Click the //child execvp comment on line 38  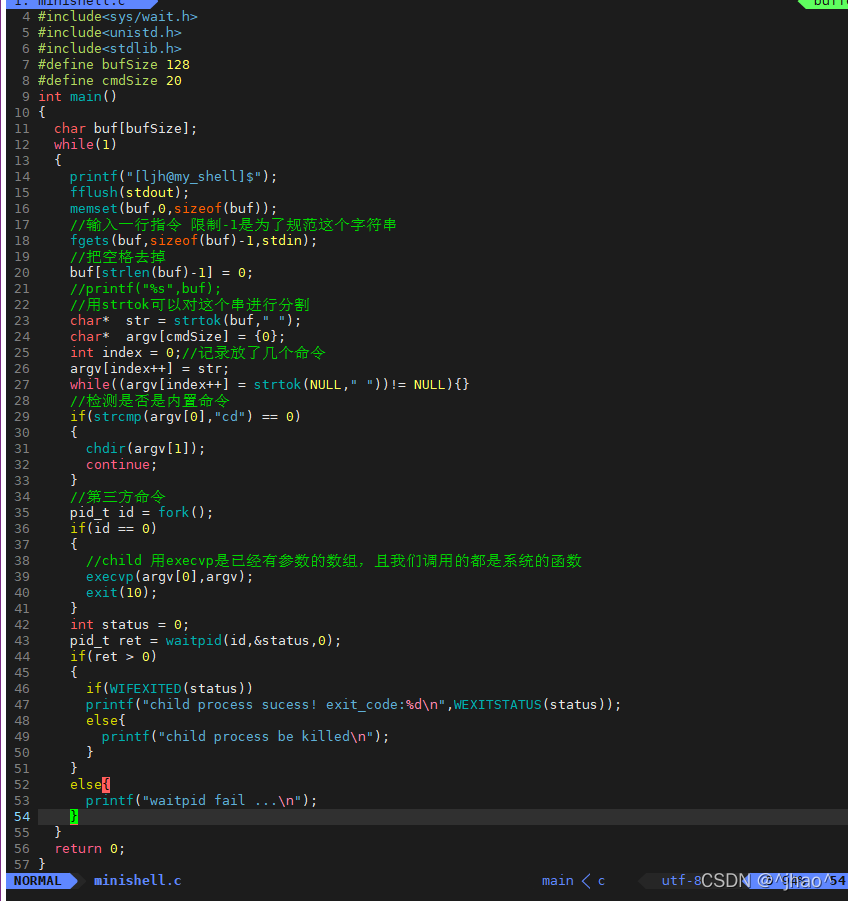334,561
